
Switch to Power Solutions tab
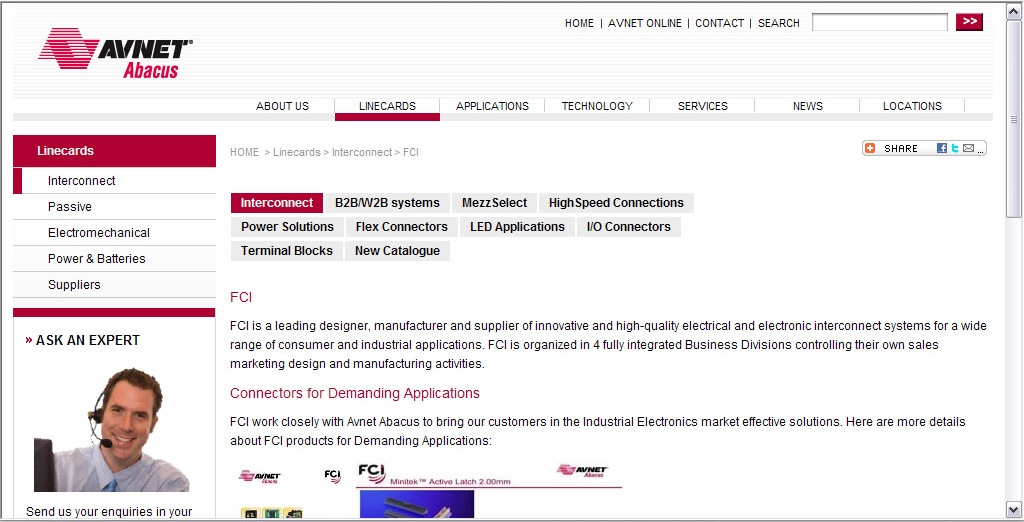[287, 227]
